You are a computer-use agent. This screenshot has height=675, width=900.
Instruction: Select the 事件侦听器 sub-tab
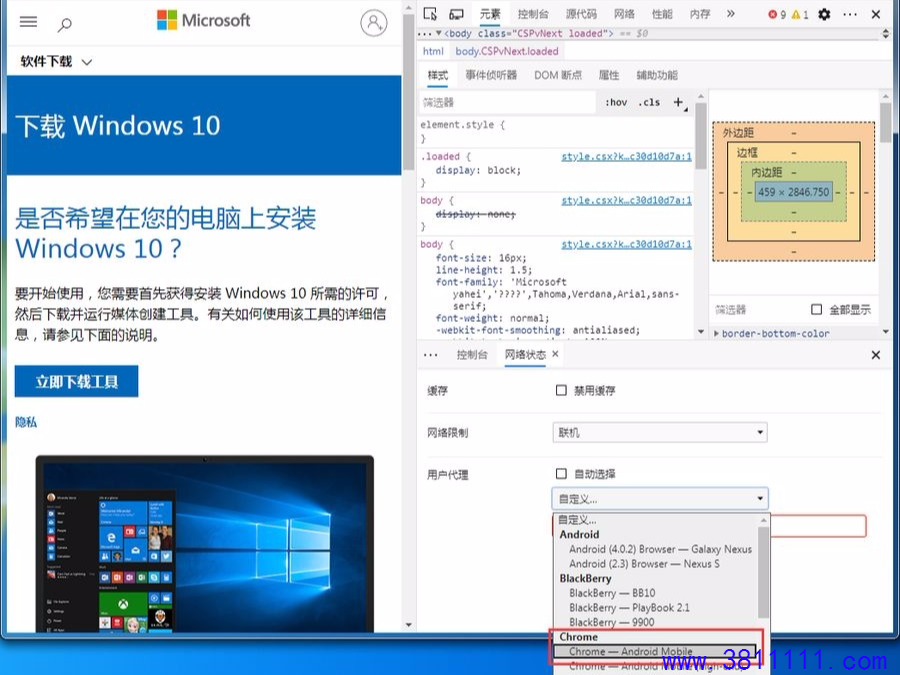491,75
